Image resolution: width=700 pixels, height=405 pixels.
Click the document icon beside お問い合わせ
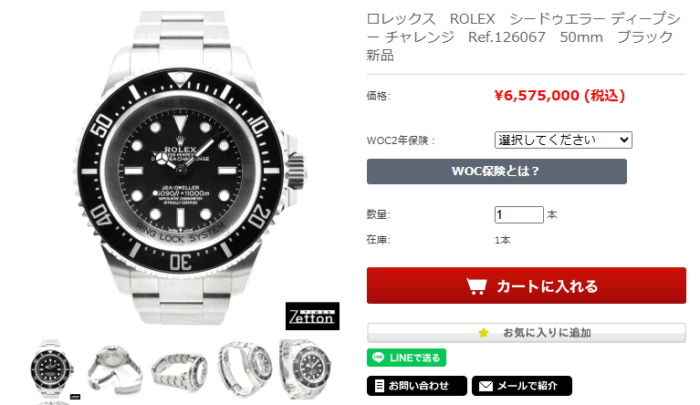point(379,386)
